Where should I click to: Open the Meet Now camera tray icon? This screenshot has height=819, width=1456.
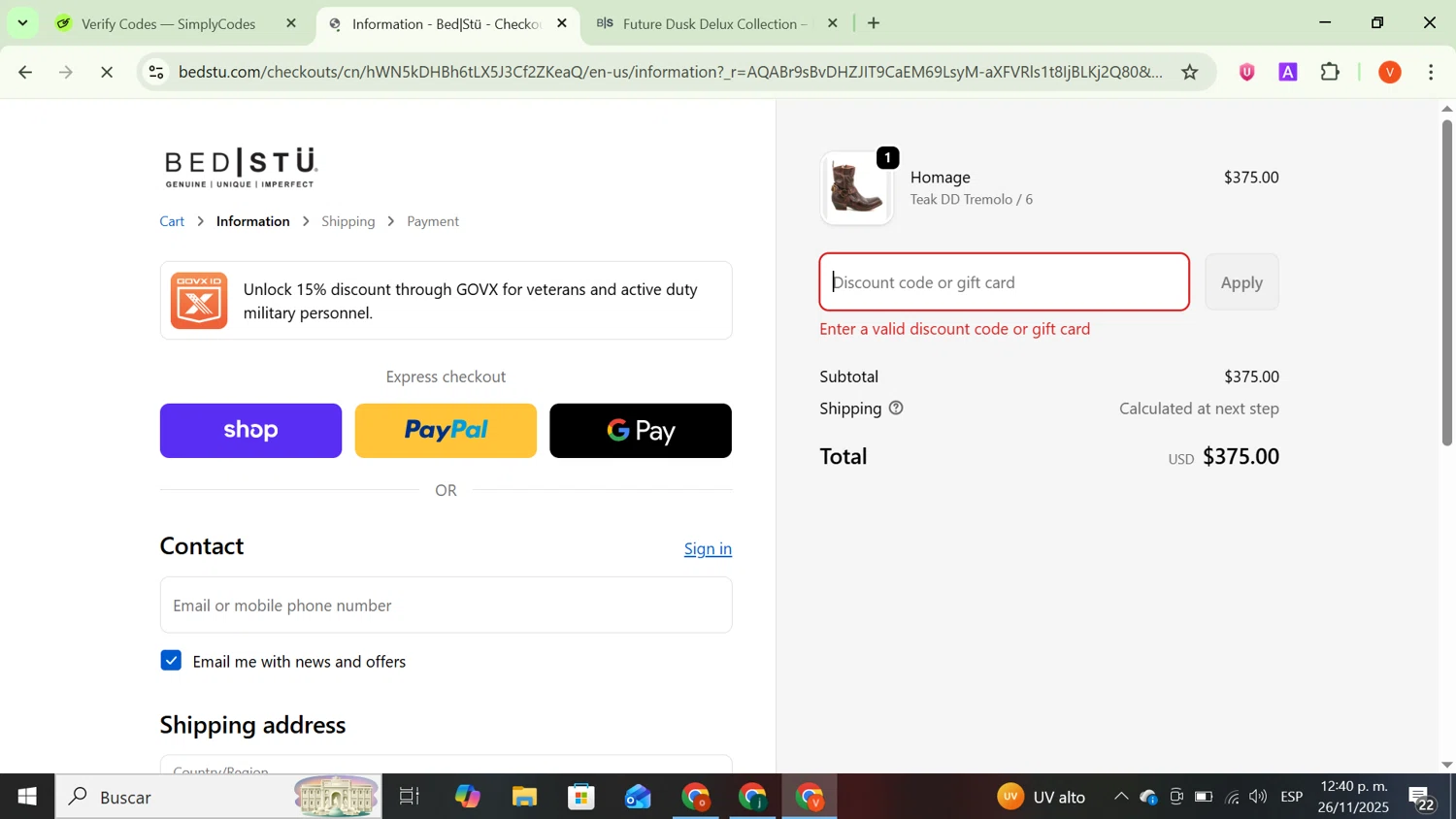1176,797
